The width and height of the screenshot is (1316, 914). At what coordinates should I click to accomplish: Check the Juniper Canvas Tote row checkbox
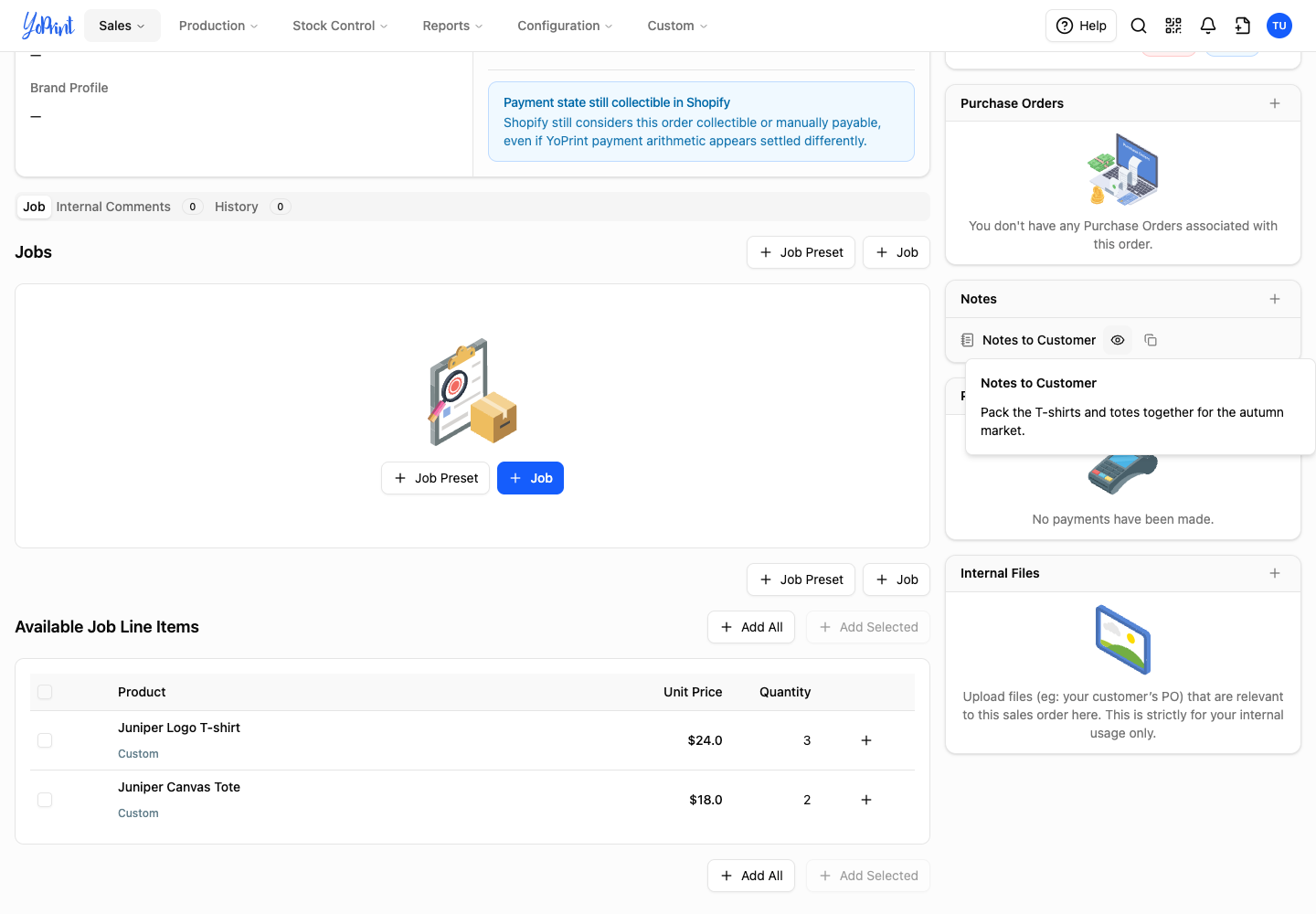coord(45,800)
